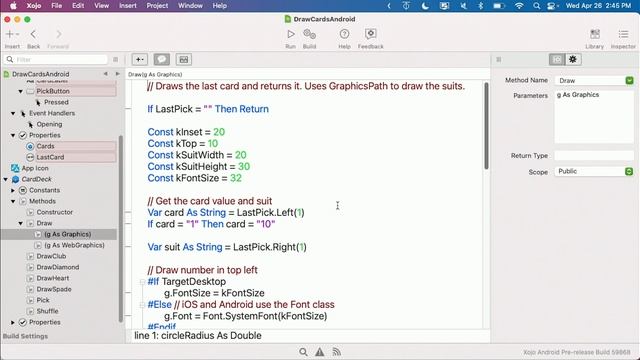Select the Pressed event
The image size is (640, 360).
tap(56, 102)
